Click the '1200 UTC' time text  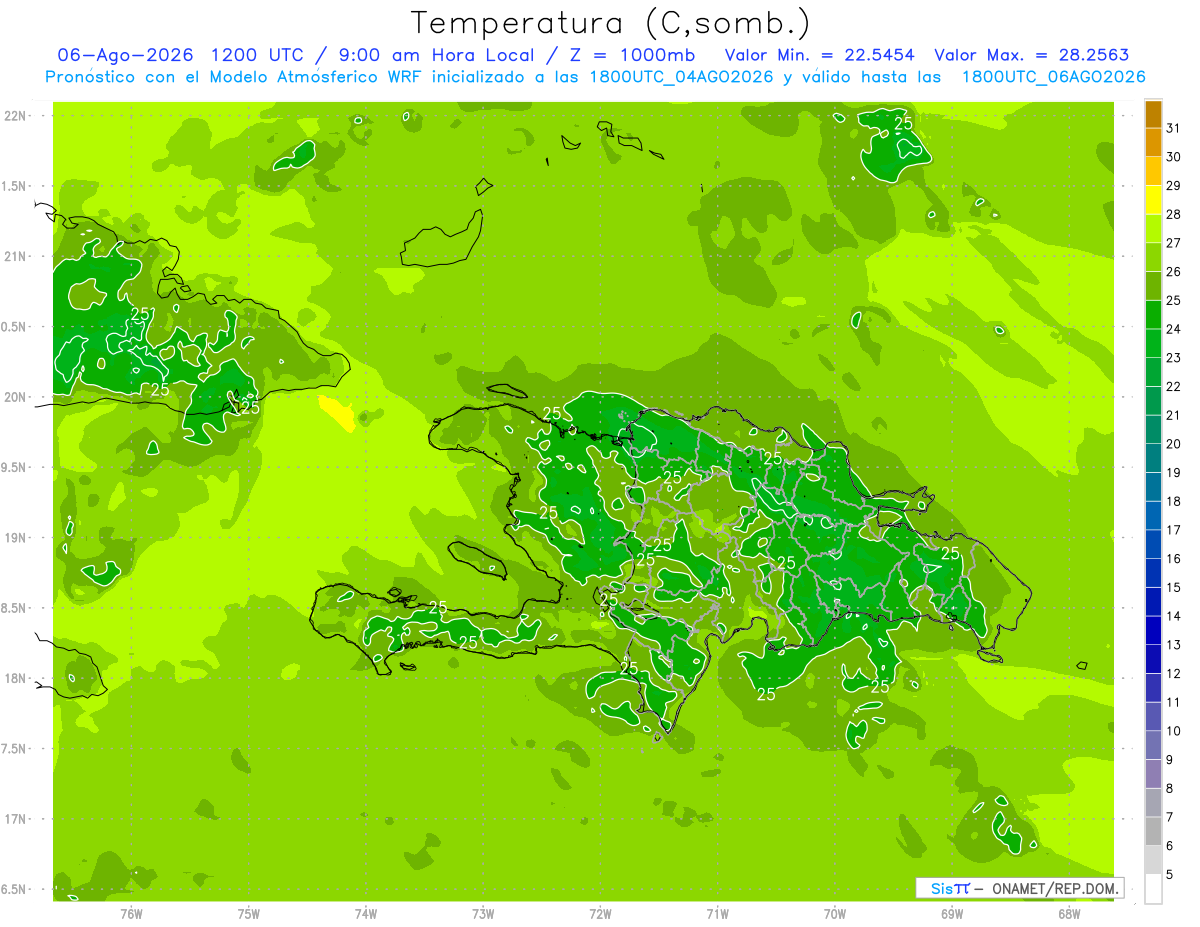tap(257, 55)
